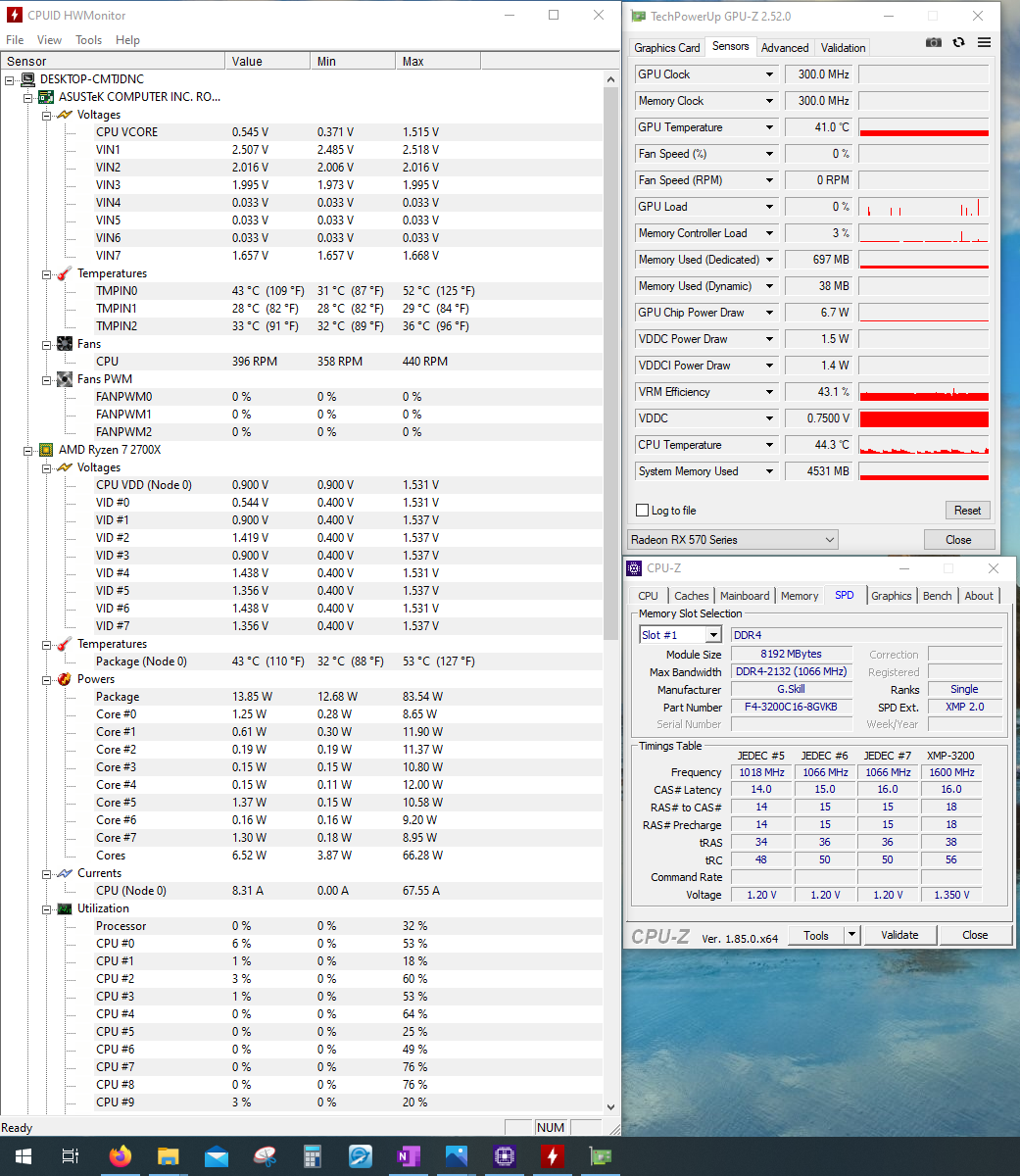
Task: Open the Photos app from the taskbar
Action: pyautogui.click(x=457, y=1156)
